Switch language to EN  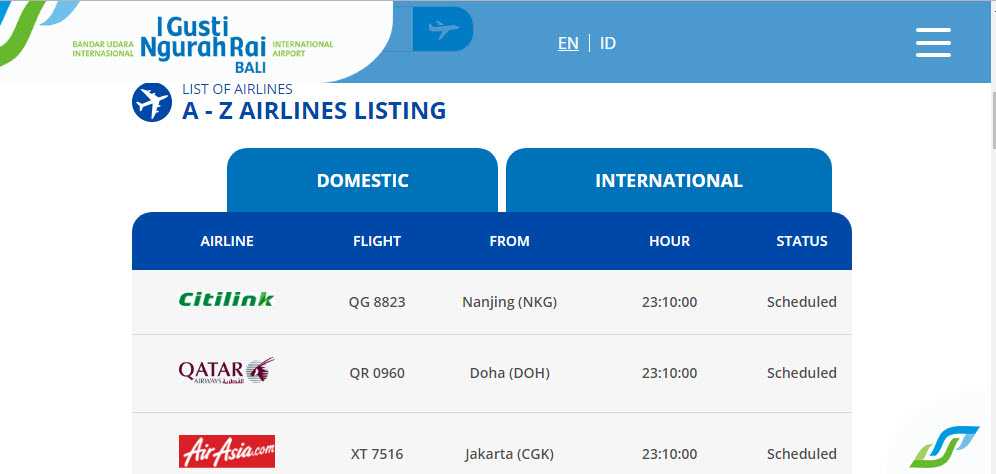click(568, 43)
